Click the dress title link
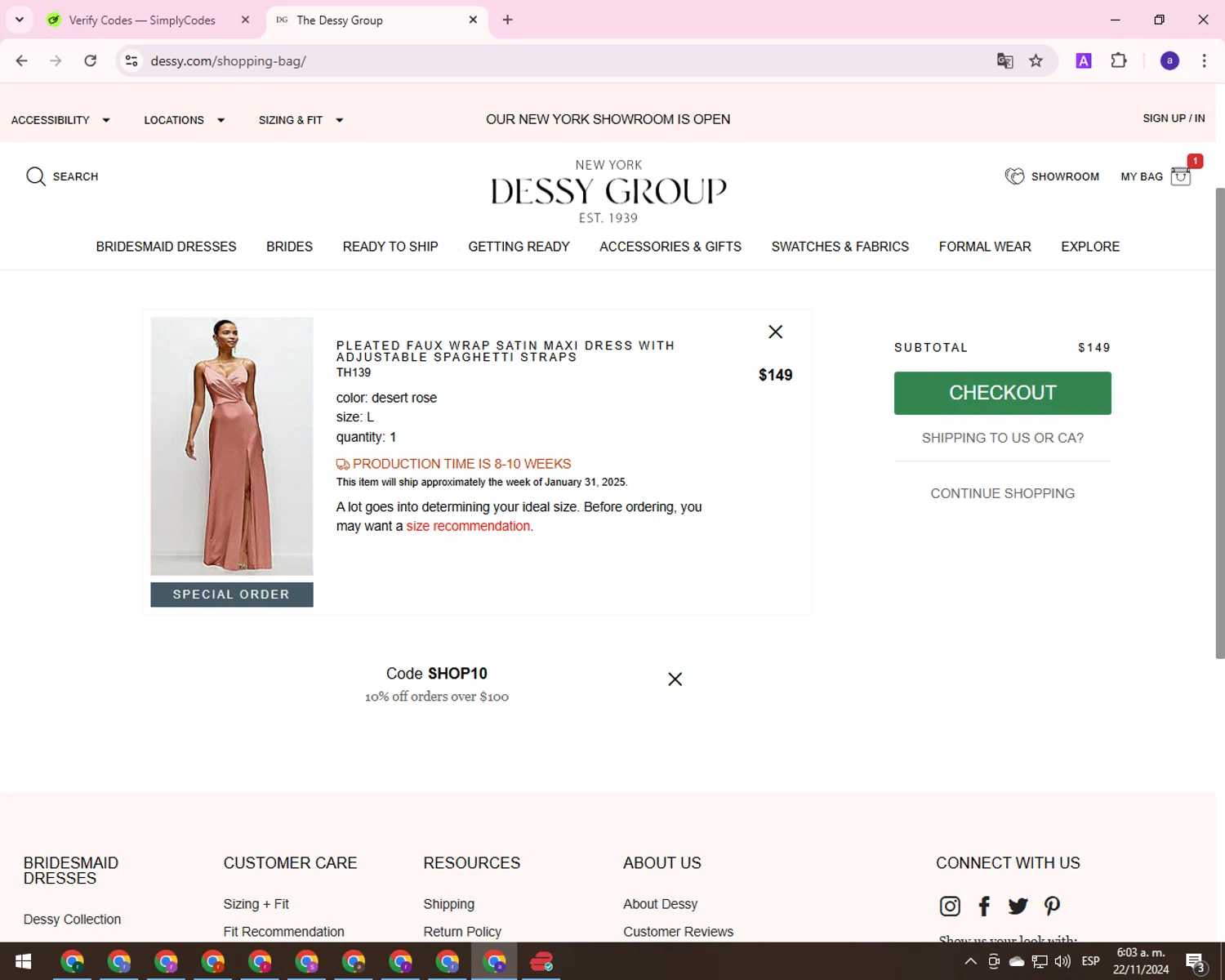Viewport: 1225px width, 980px height. click(506, 351)
